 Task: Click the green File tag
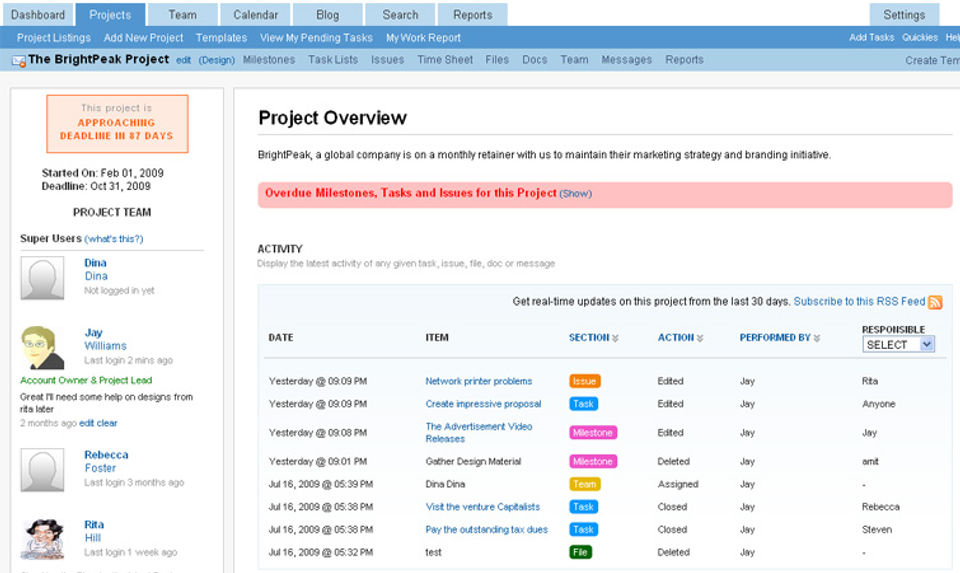tap(580, 552)
